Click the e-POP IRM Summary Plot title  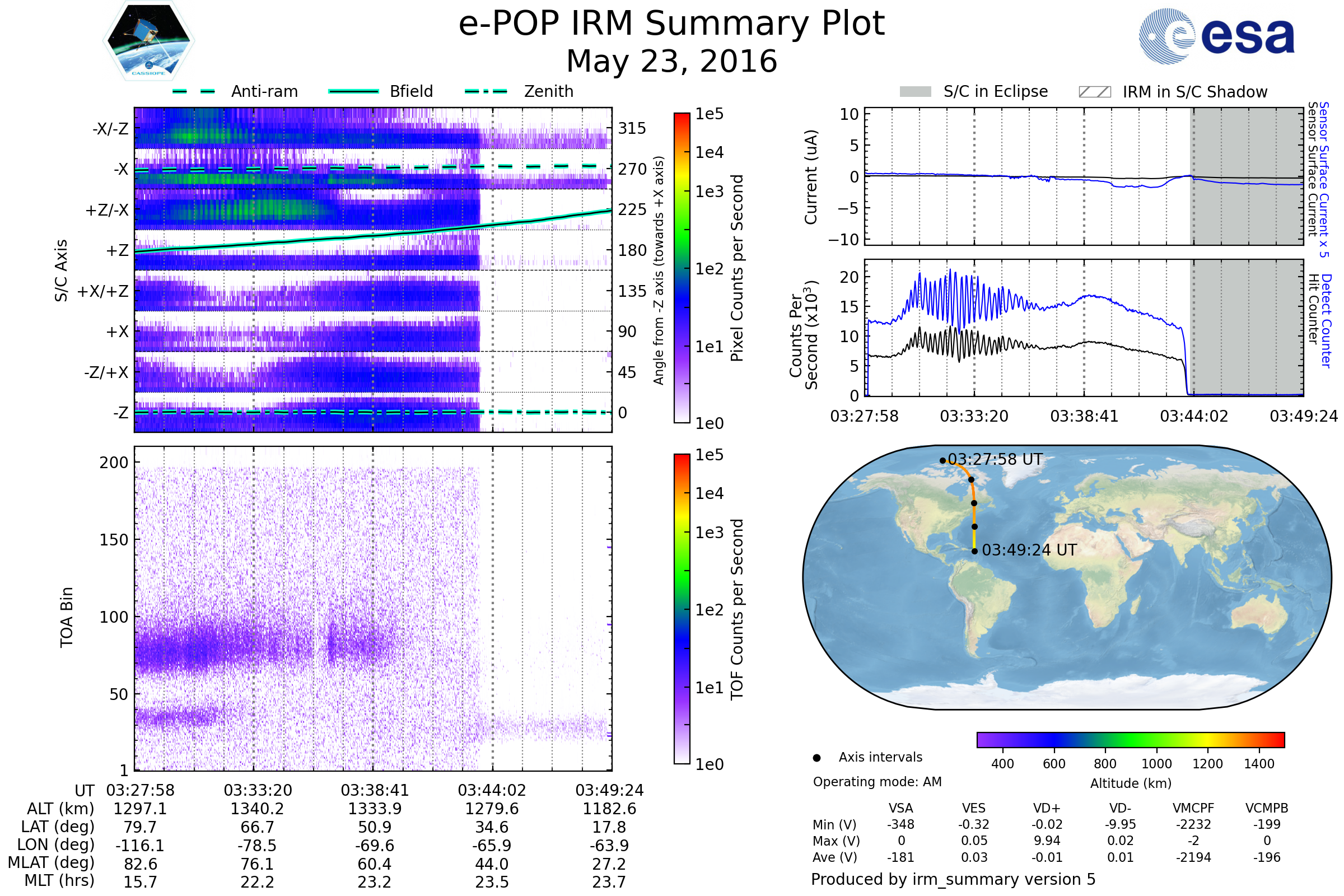pyautogui.click(x=671, y=24)
